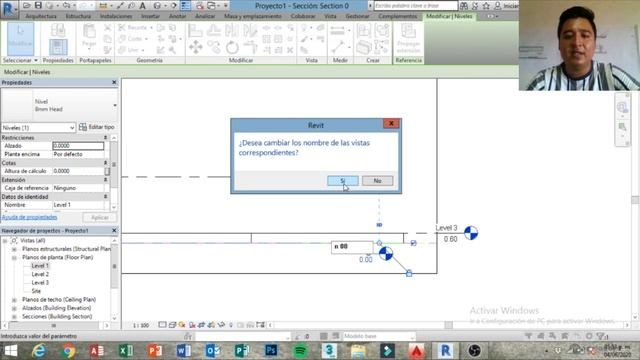
Task: Collapse Planos de planta node
Action: point(14,258)
